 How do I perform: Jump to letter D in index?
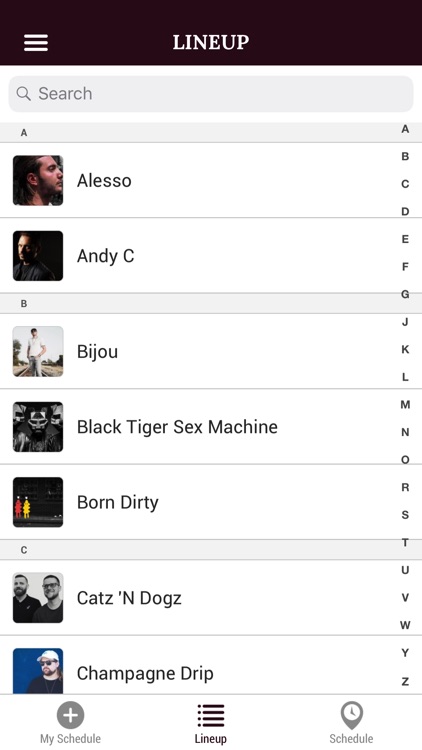coord(405,211)
